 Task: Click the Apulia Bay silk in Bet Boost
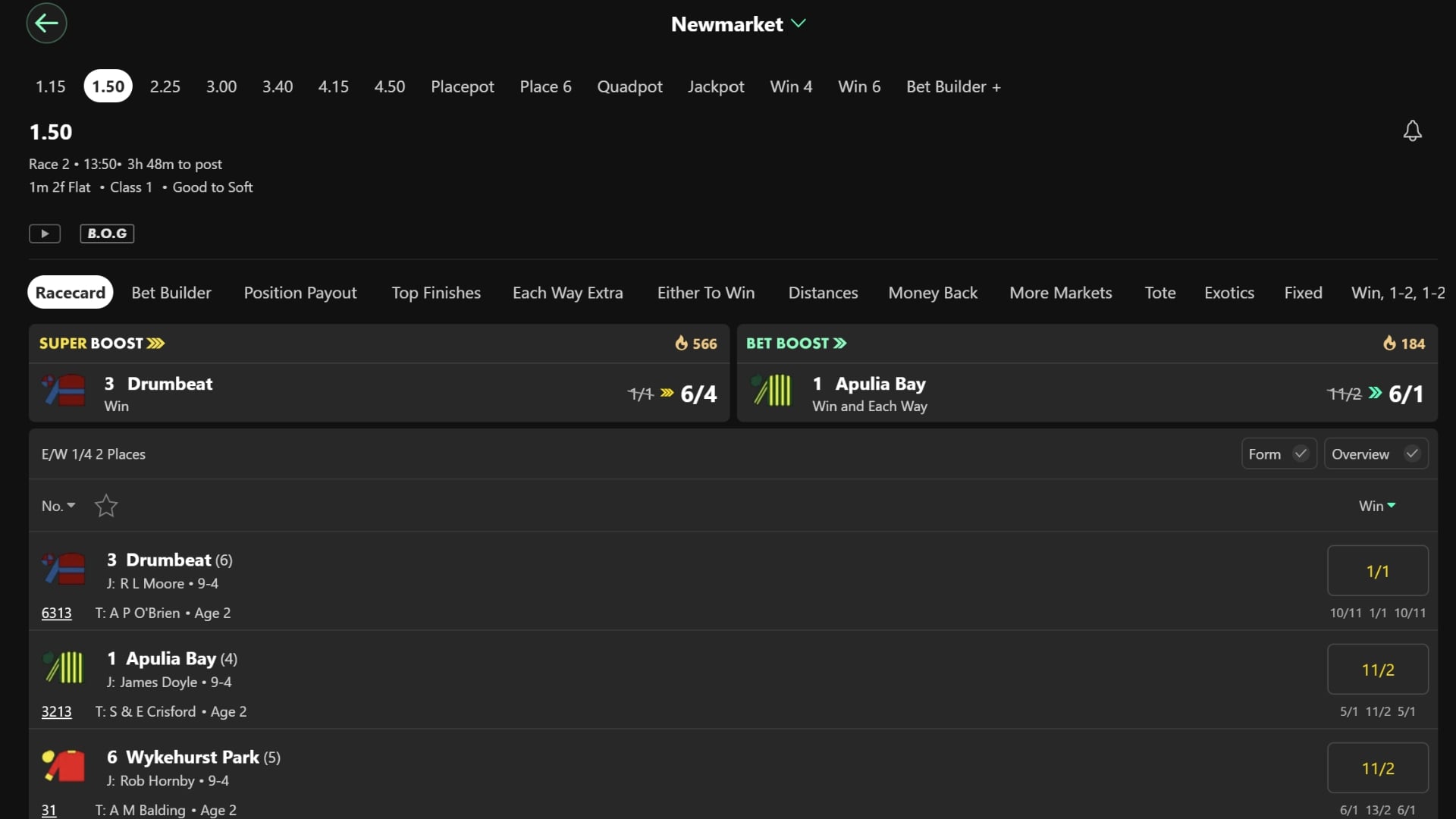click(x=772, y=391)
